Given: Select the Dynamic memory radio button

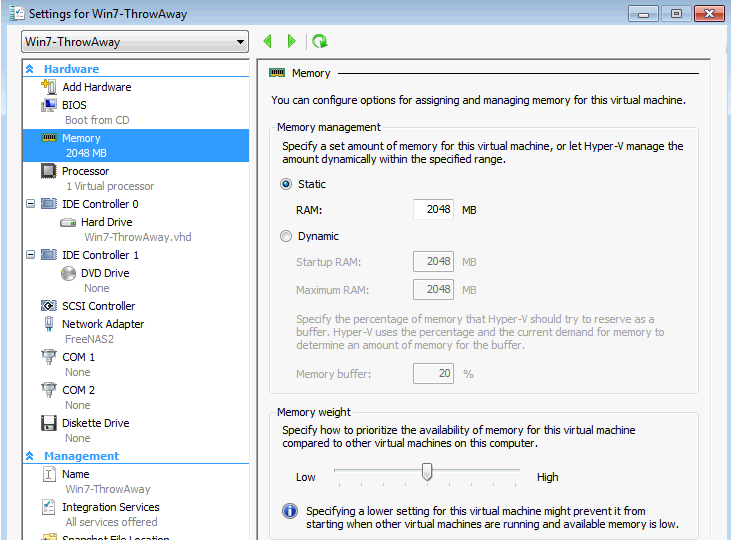Looking at the screenshot, I should coord(286,236).
